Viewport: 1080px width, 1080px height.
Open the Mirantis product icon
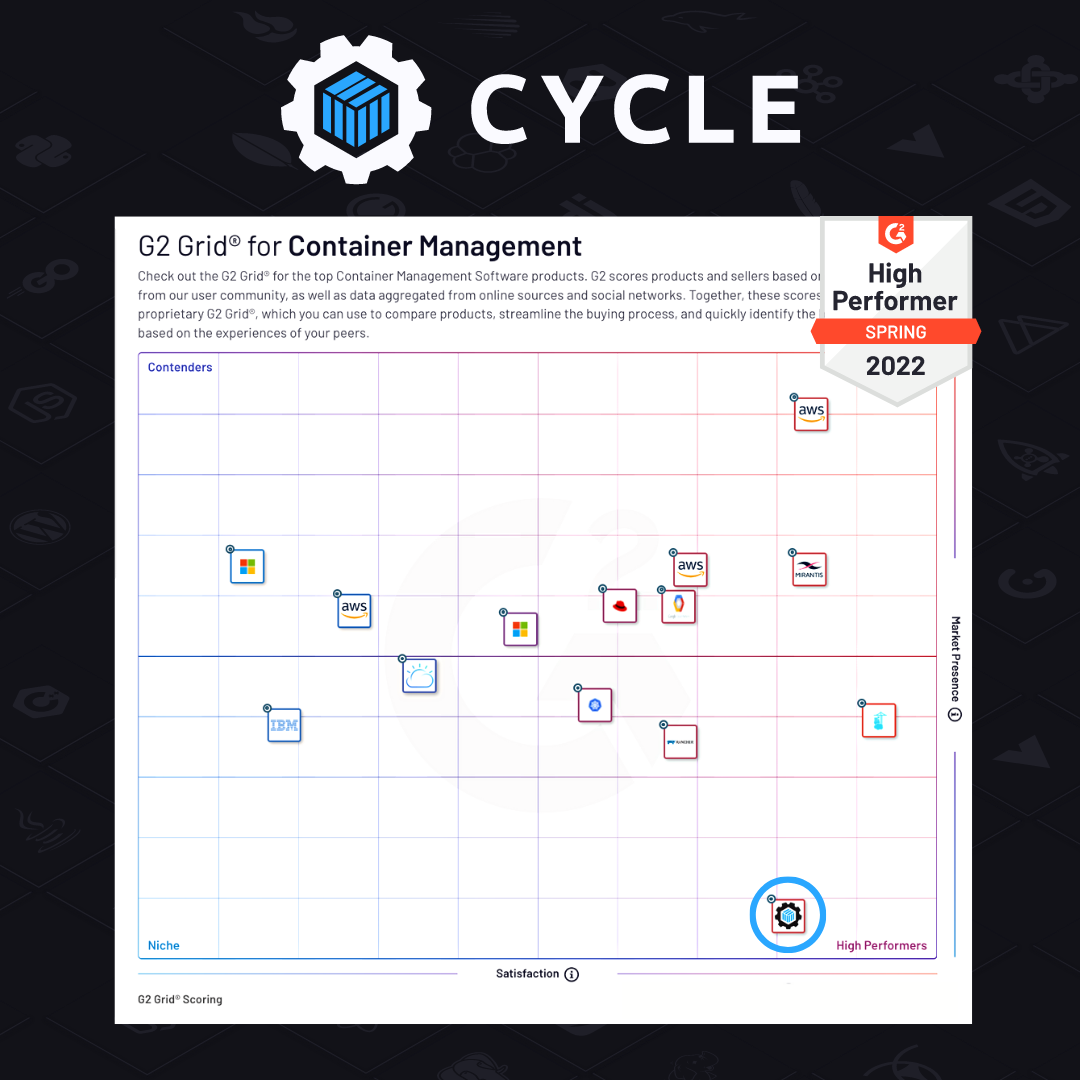tap(809, 570)
